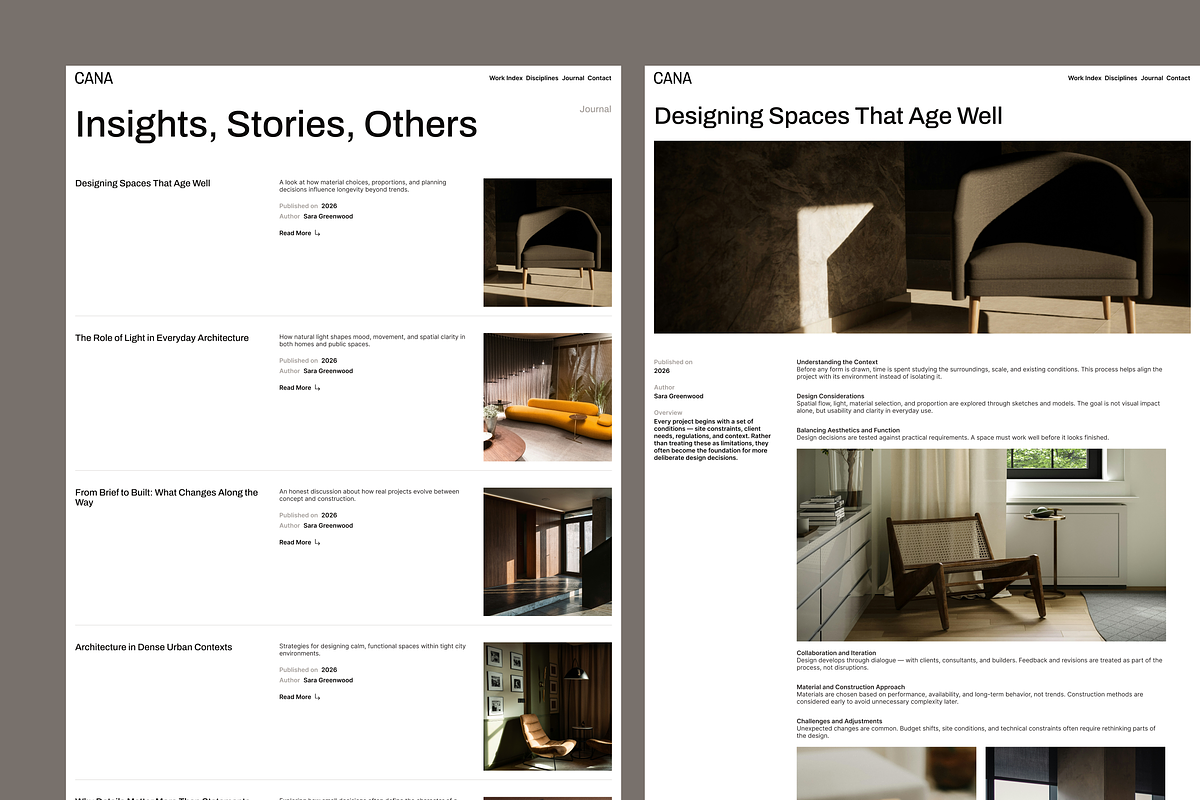Click arrow icon beside From Brief to Built Read More

click(318, 542)
